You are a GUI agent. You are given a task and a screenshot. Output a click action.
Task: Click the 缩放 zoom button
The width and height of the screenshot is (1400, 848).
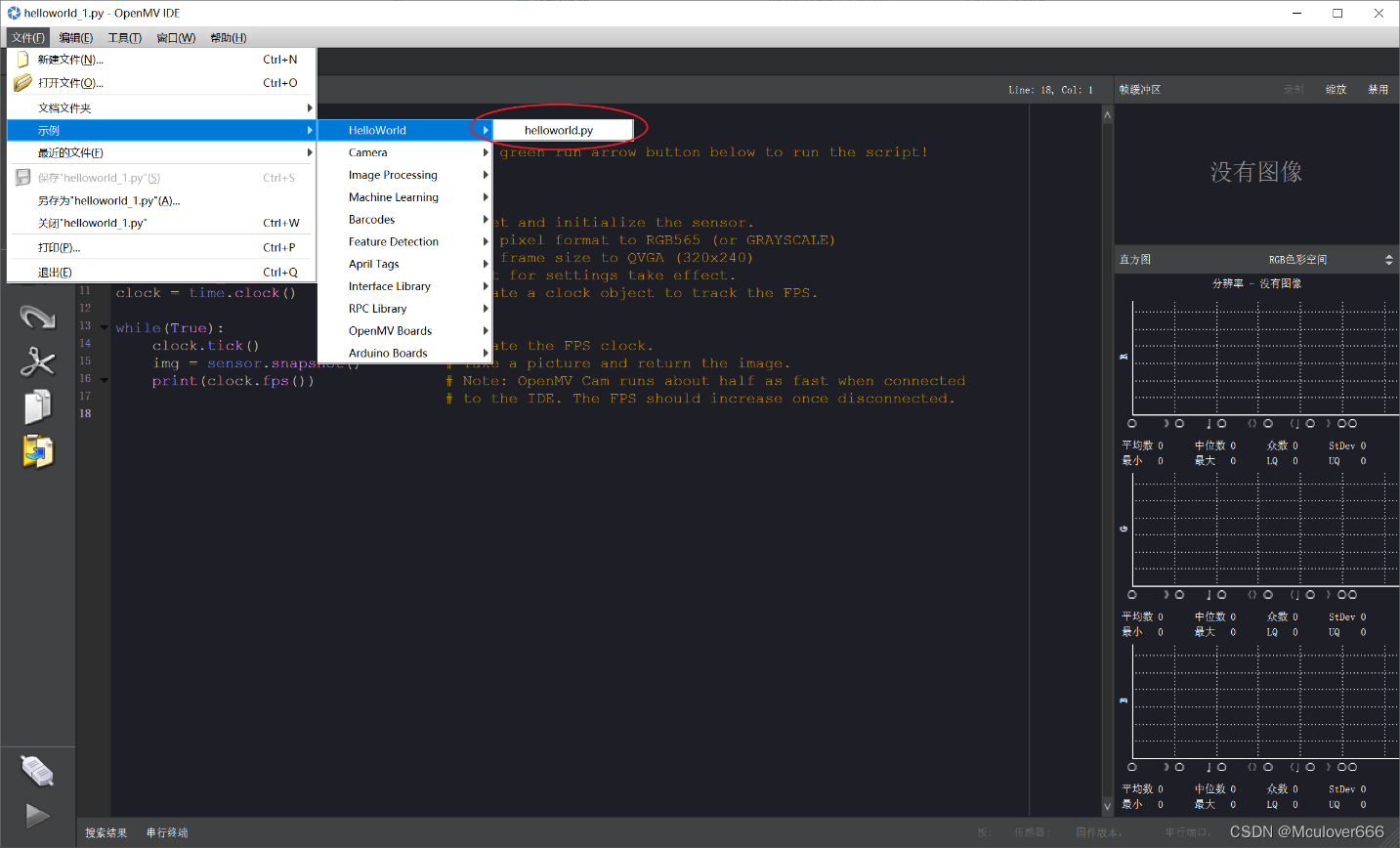pyautogui.click(x=1336, y=89)
